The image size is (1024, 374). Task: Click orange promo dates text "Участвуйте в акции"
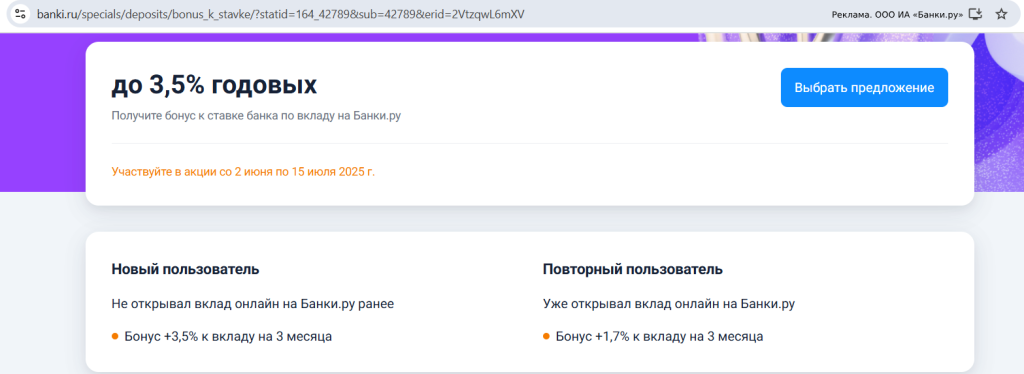pos(244,172)
